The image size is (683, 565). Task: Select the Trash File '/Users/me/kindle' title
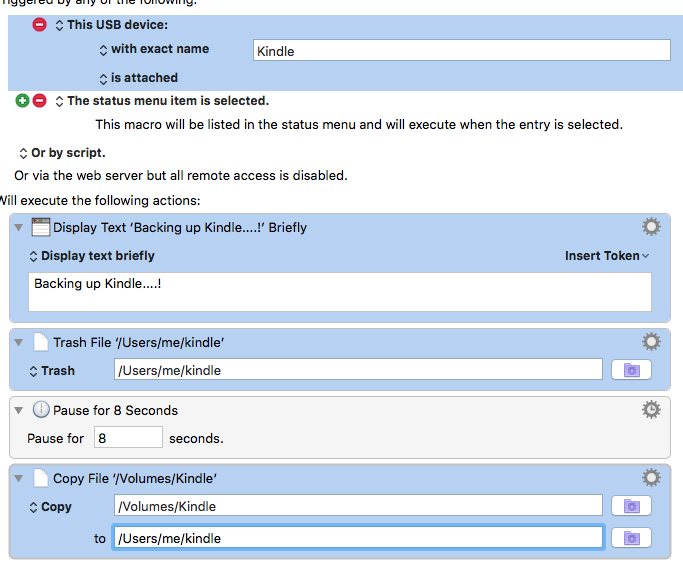139,342
